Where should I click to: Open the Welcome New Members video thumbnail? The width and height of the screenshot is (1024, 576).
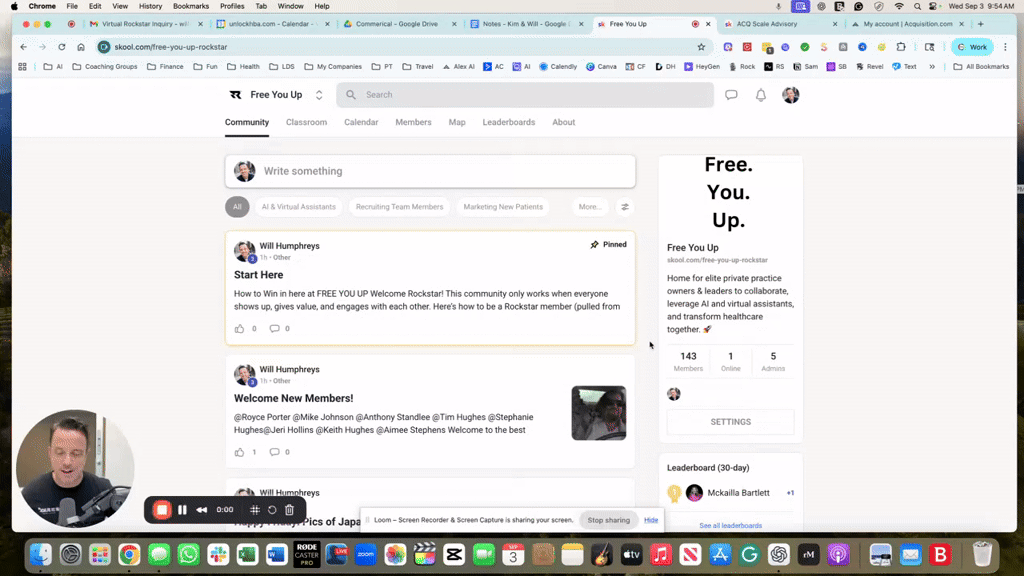(x=599, y=413)
